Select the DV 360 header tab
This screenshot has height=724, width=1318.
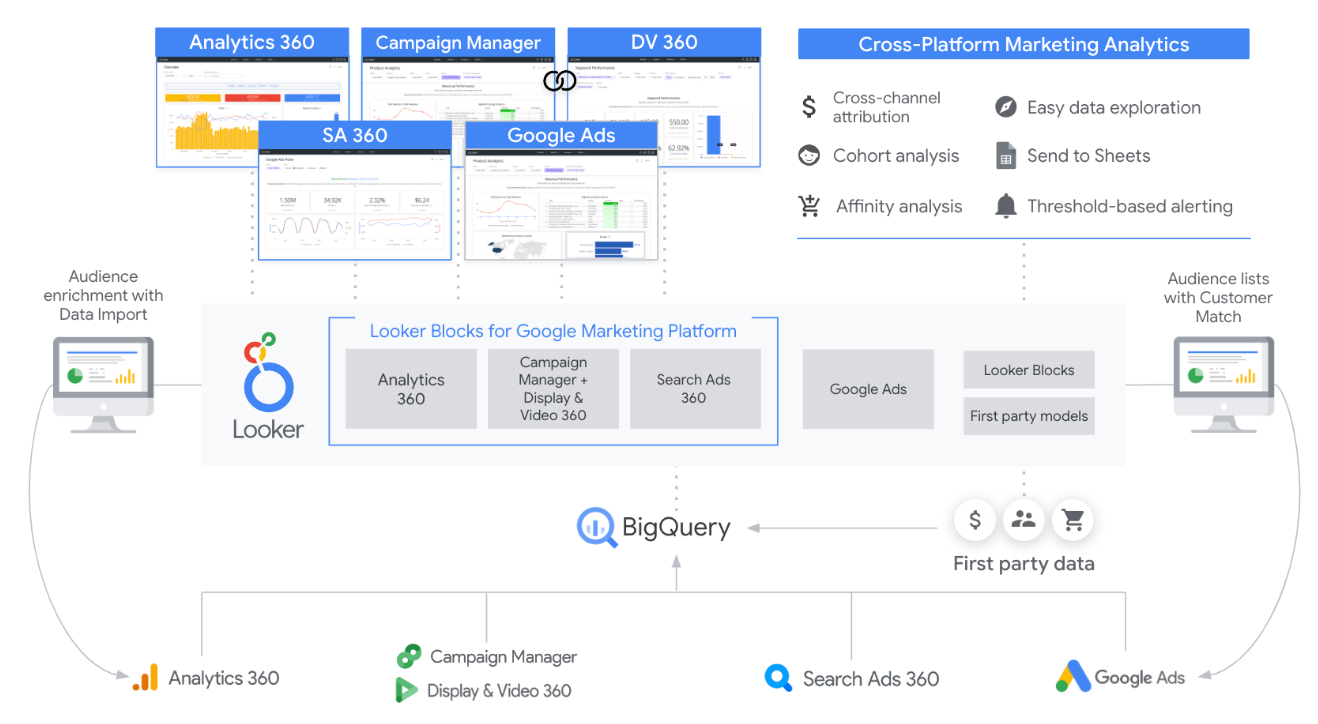pos(664,42)
